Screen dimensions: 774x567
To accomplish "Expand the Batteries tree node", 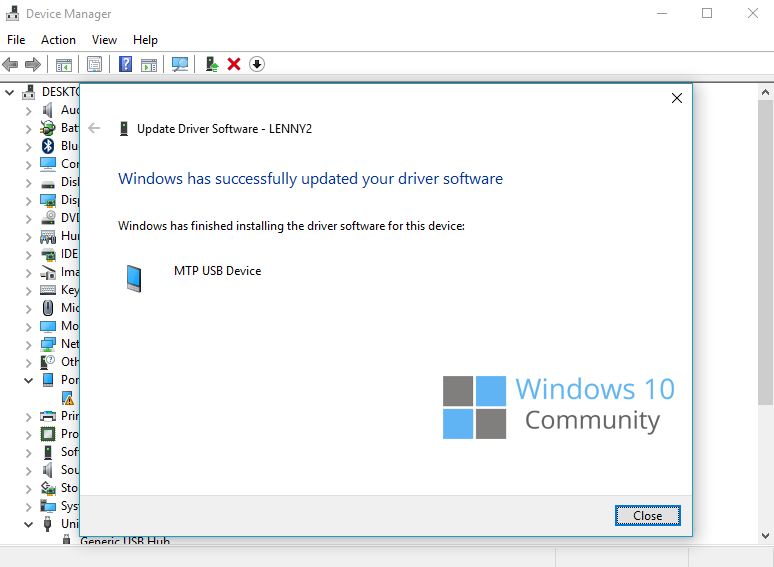I will click(29, 129).
